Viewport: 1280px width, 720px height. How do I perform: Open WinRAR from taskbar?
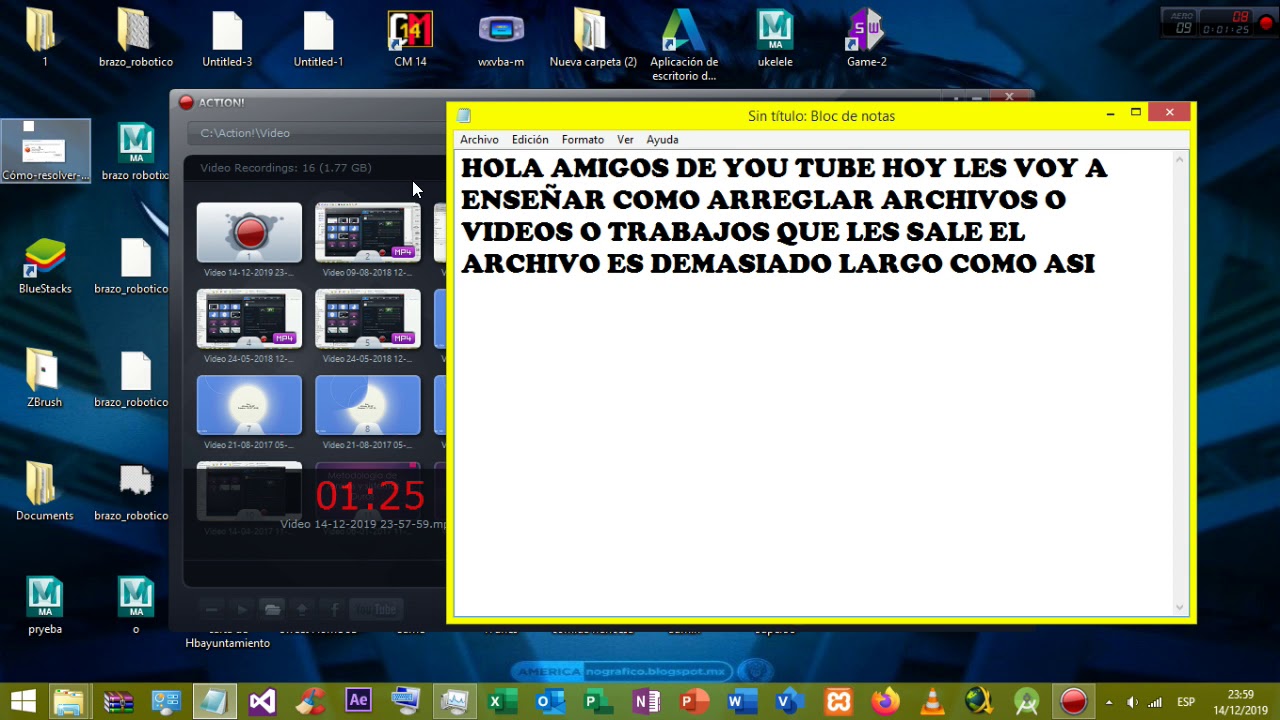click(x=118, y=701)
